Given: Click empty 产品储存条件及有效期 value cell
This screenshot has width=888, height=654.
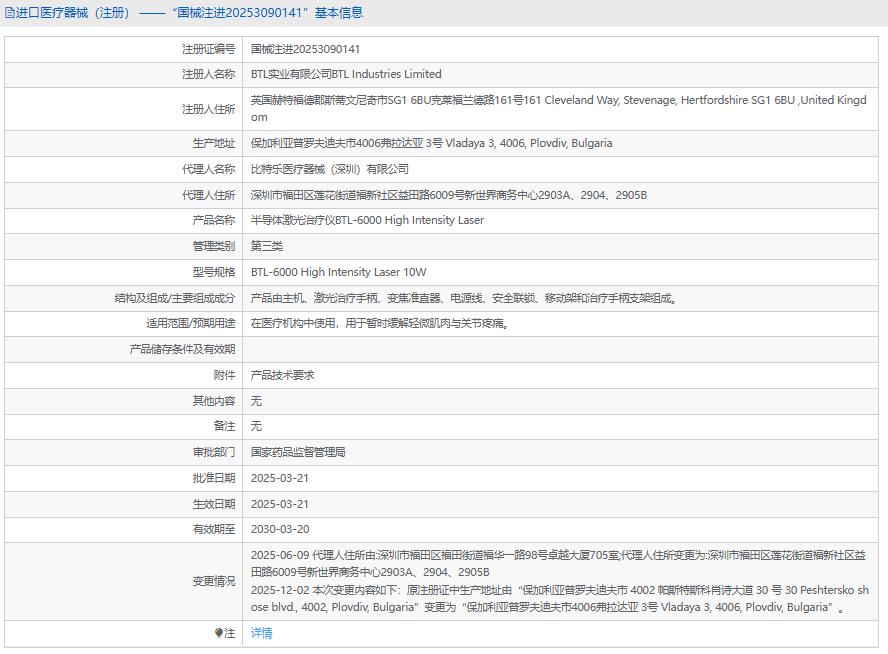Looking at the screenshot, I should [560, 349].
